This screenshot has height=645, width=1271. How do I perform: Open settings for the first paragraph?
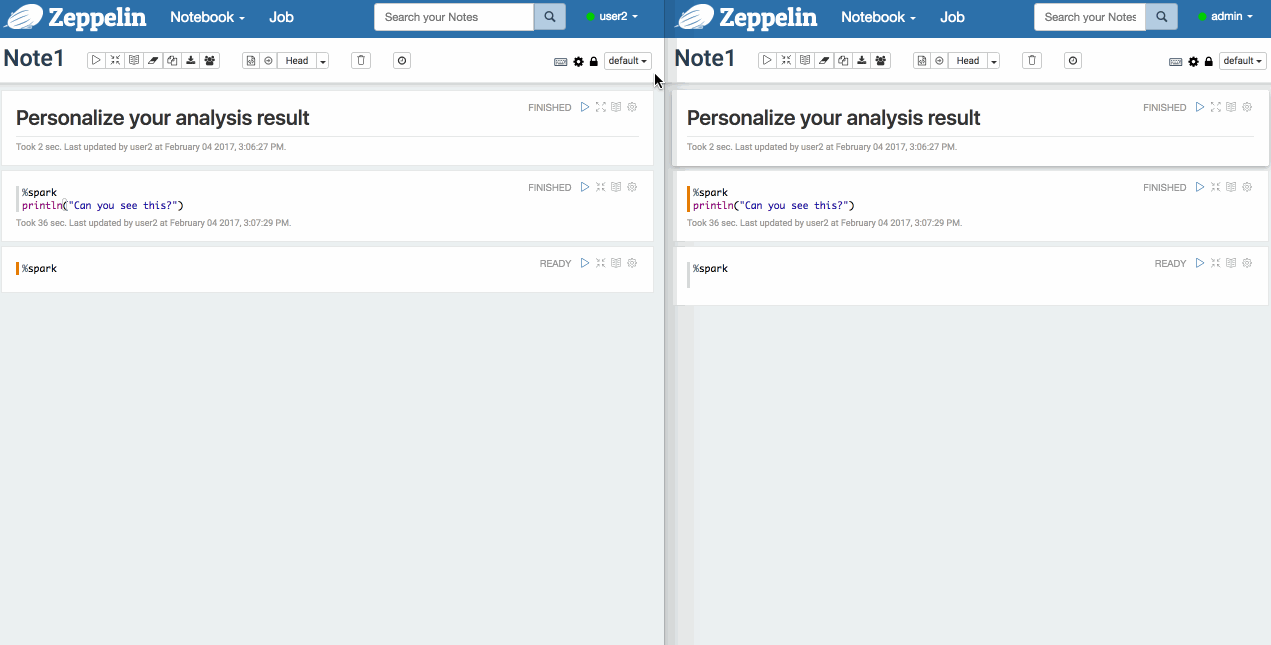tap(631, 107)
